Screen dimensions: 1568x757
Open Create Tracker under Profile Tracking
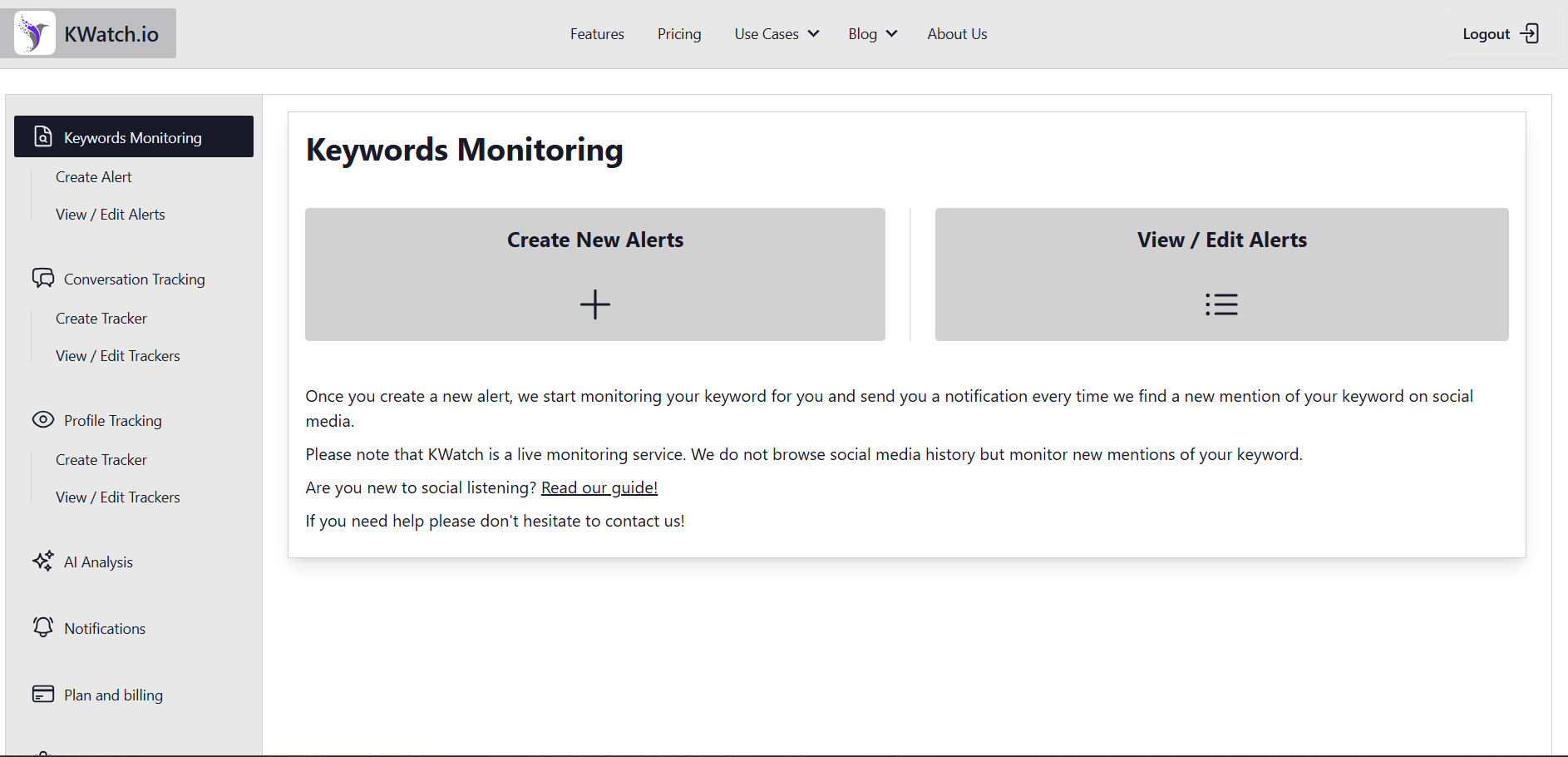pos(101,459)
